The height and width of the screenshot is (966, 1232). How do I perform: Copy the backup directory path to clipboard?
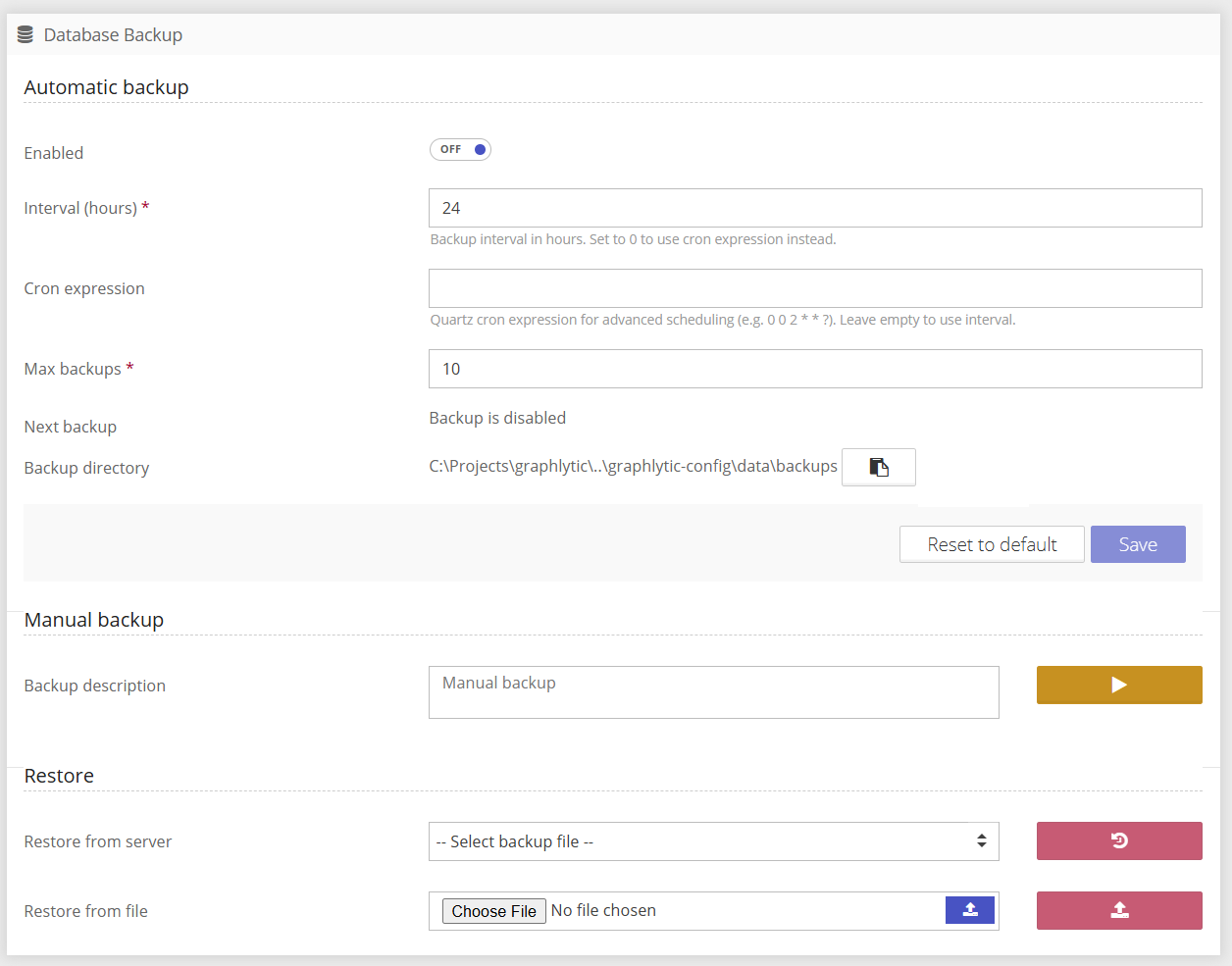coord(879,467)
